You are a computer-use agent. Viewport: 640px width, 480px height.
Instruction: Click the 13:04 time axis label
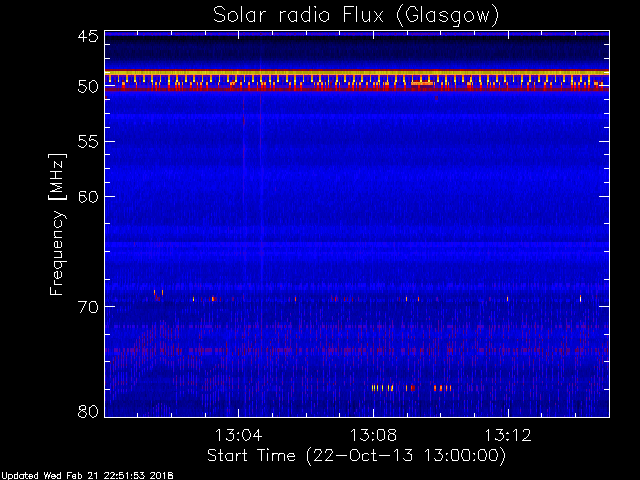pyautogui.click(x=238, y=435)
